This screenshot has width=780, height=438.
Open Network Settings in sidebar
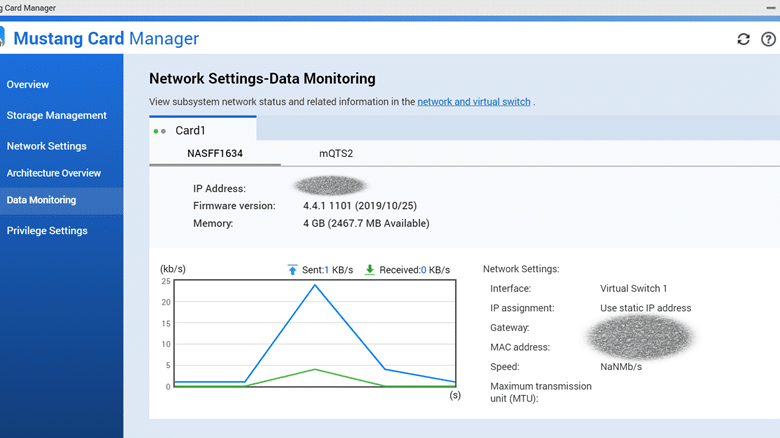point(47,146)
